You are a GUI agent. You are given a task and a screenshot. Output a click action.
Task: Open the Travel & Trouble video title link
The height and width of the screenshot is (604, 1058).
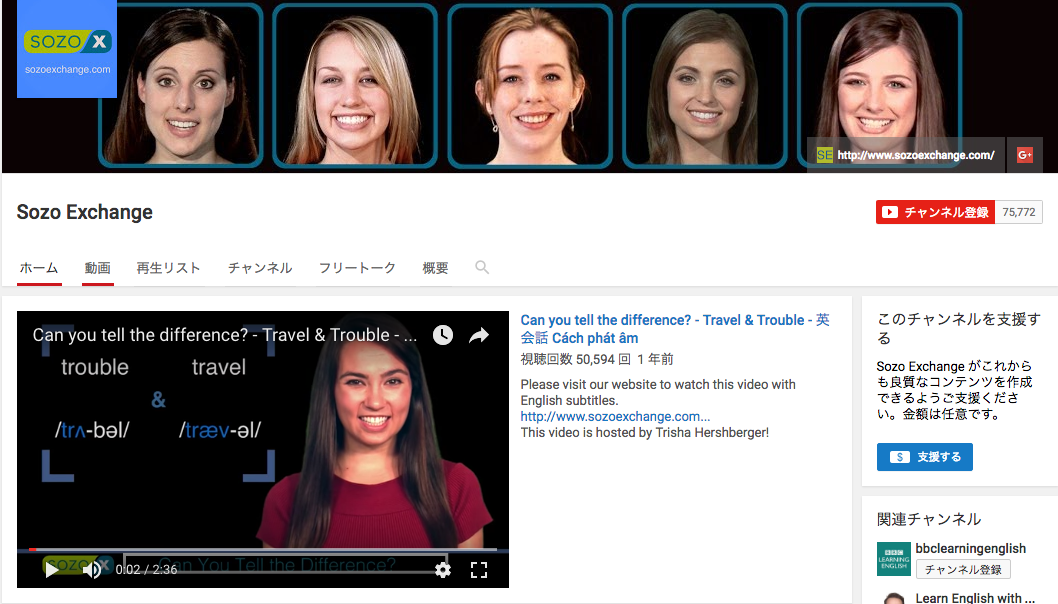[x=675, y=329]
